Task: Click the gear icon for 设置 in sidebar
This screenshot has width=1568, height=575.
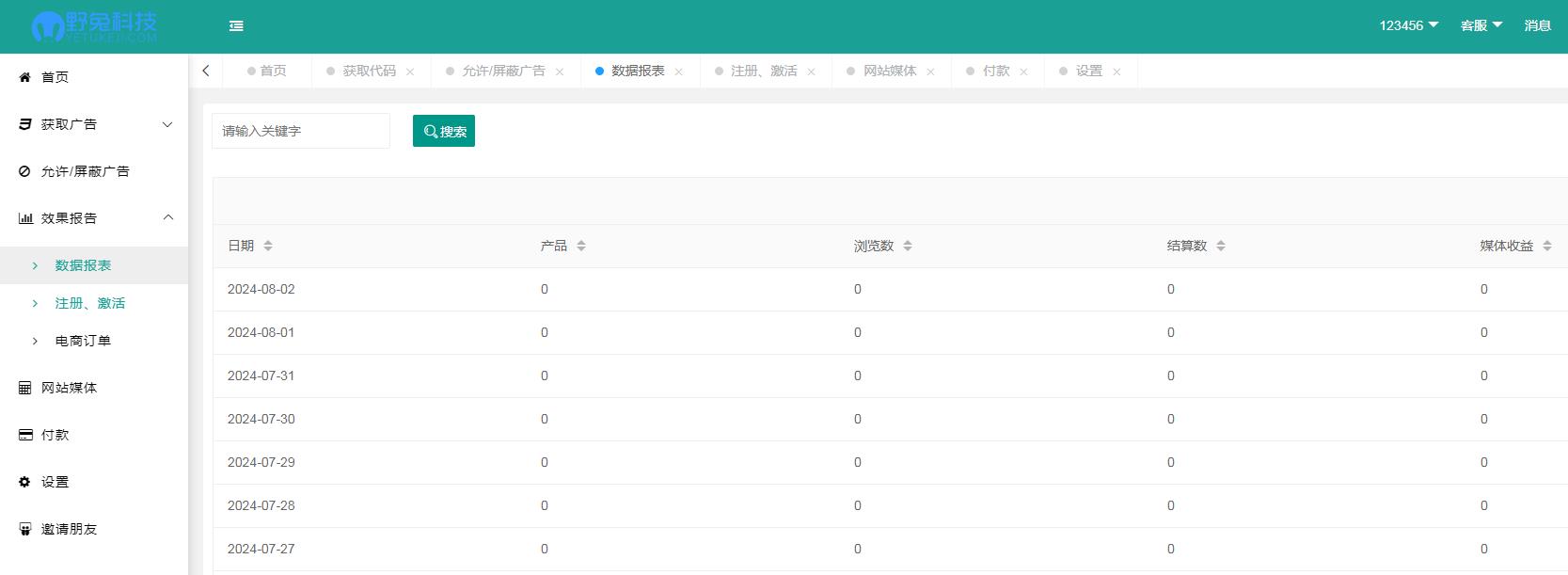Action: coord(25,482)
